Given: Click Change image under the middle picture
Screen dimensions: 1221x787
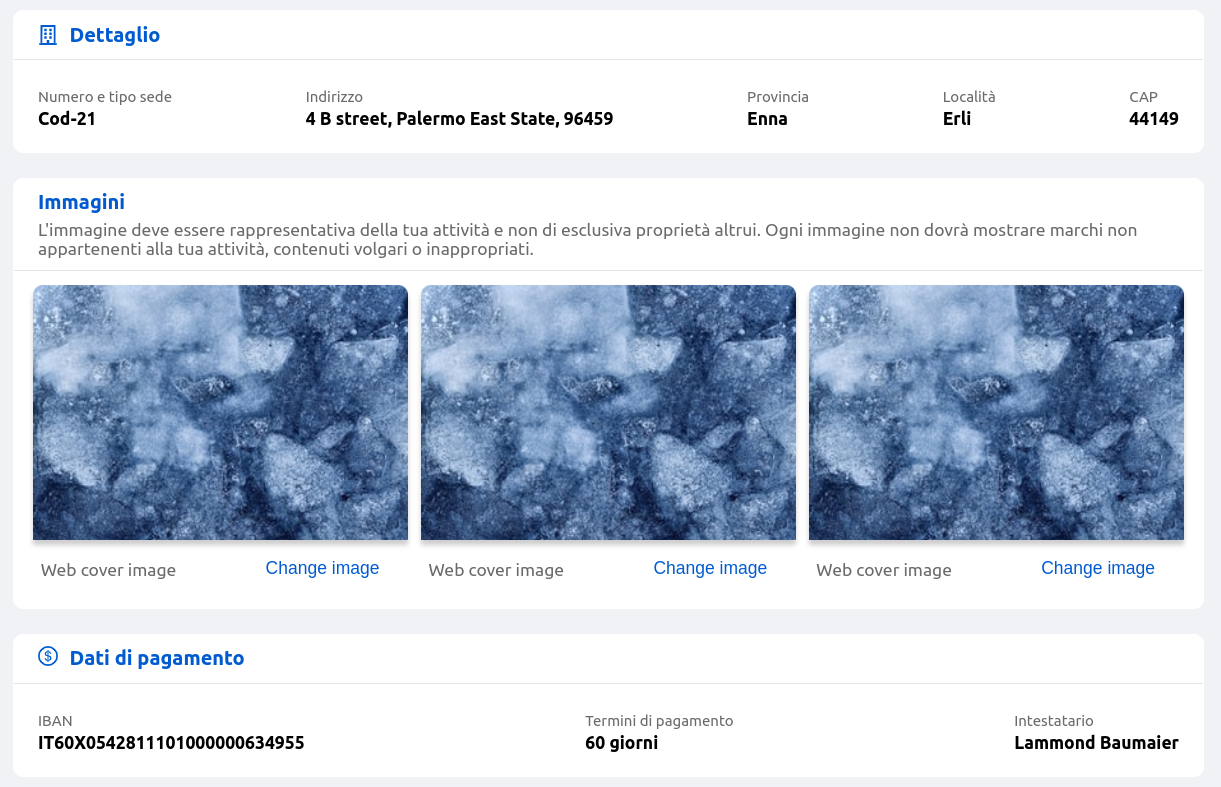Looking at the screenshot, I should (710, 568).
